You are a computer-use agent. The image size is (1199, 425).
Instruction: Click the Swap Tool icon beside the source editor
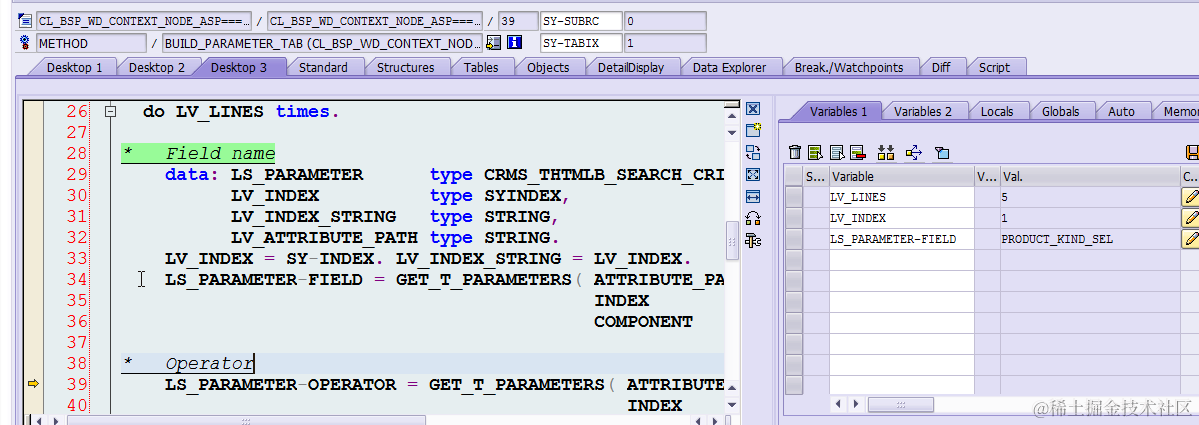tap(752, 153)
